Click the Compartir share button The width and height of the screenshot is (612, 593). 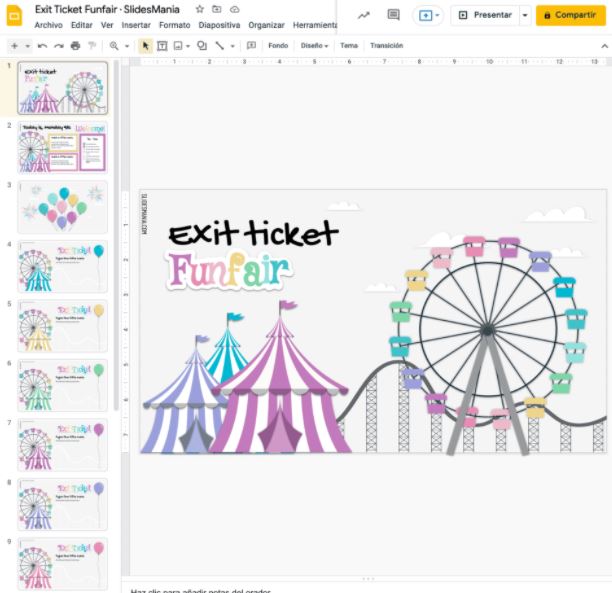pyautogui.click(x=571, y=15)
